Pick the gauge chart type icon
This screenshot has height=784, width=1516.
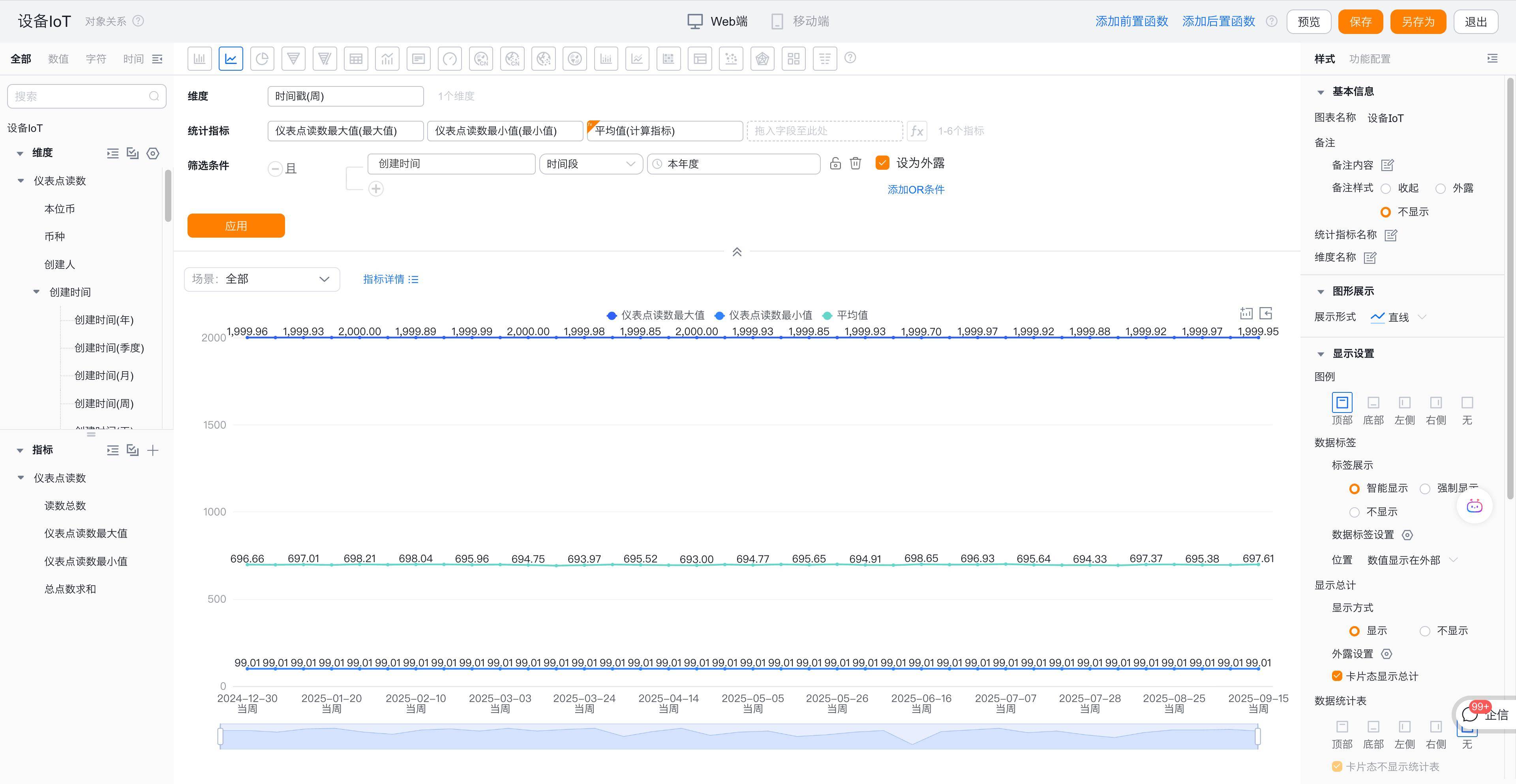click(450, 59)
